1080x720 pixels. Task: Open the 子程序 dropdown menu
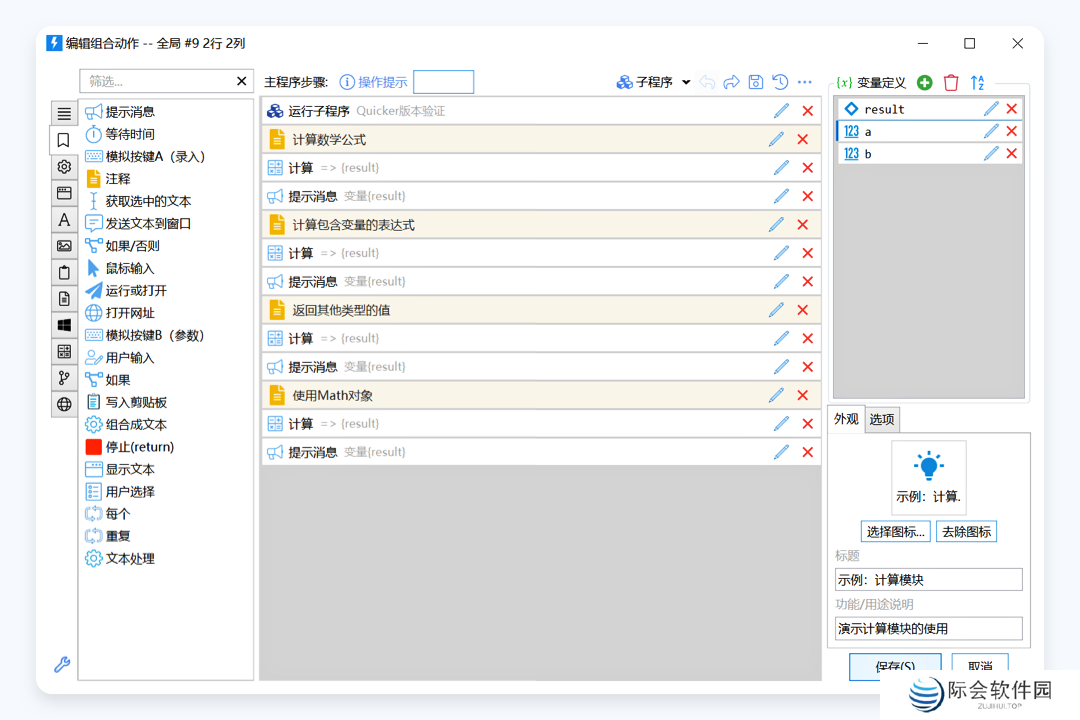[x=687, y=81]
